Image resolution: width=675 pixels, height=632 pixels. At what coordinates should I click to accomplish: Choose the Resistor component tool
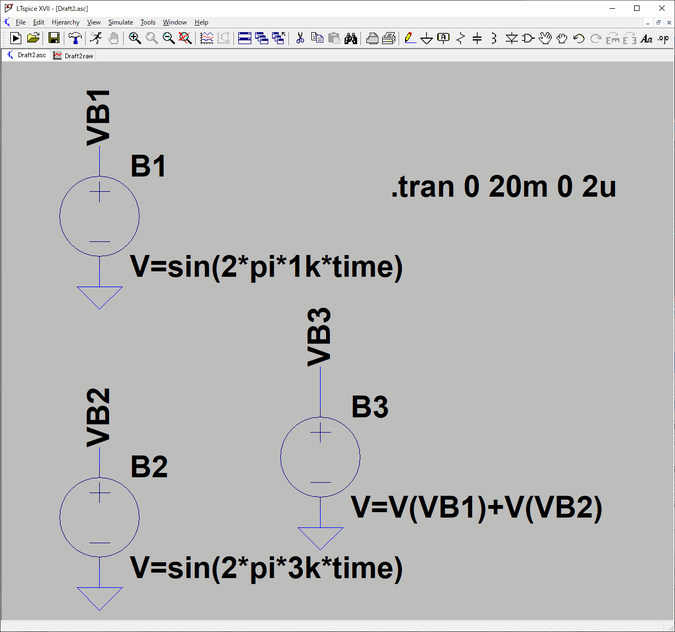(x=460, y=38)
